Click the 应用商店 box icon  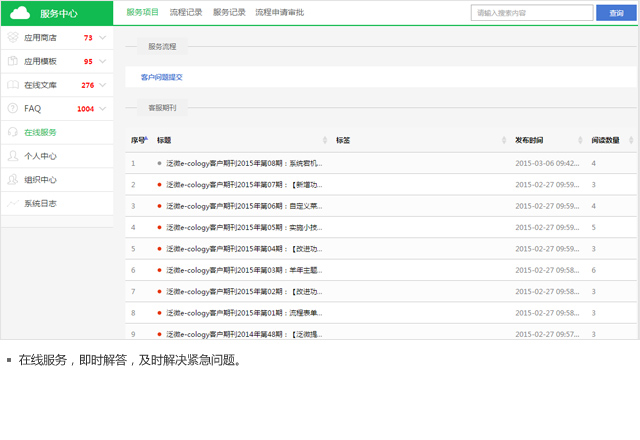point(13,38)
